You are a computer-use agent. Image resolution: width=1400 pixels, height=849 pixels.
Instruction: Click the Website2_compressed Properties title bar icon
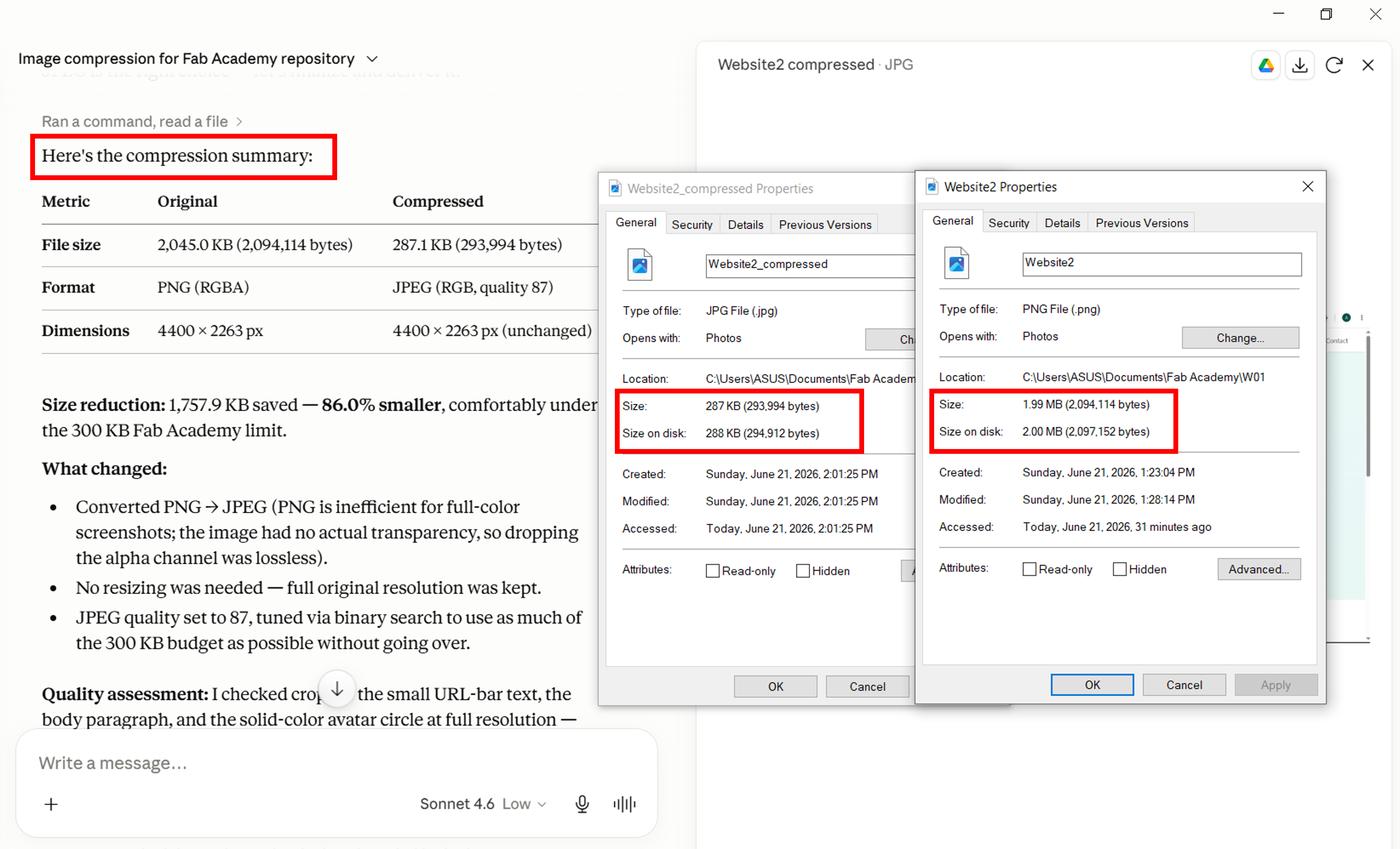[615, 188]
